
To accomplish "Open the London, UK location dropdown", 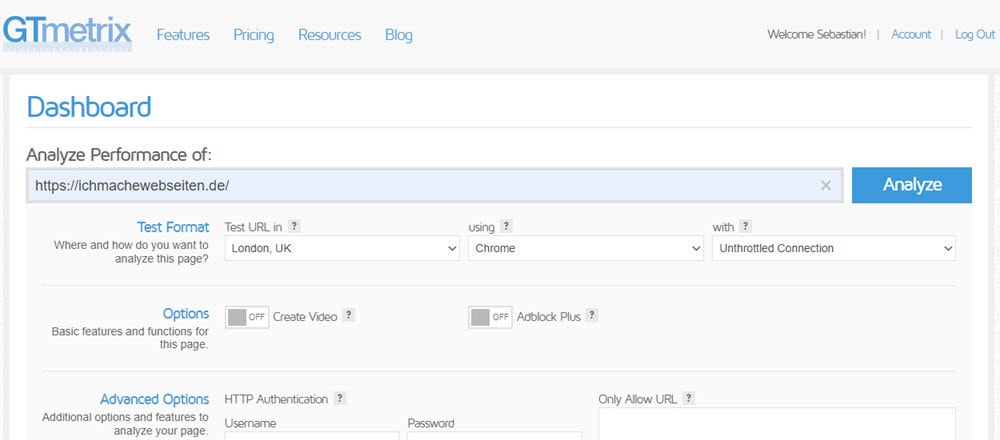I will click(342, 248).
